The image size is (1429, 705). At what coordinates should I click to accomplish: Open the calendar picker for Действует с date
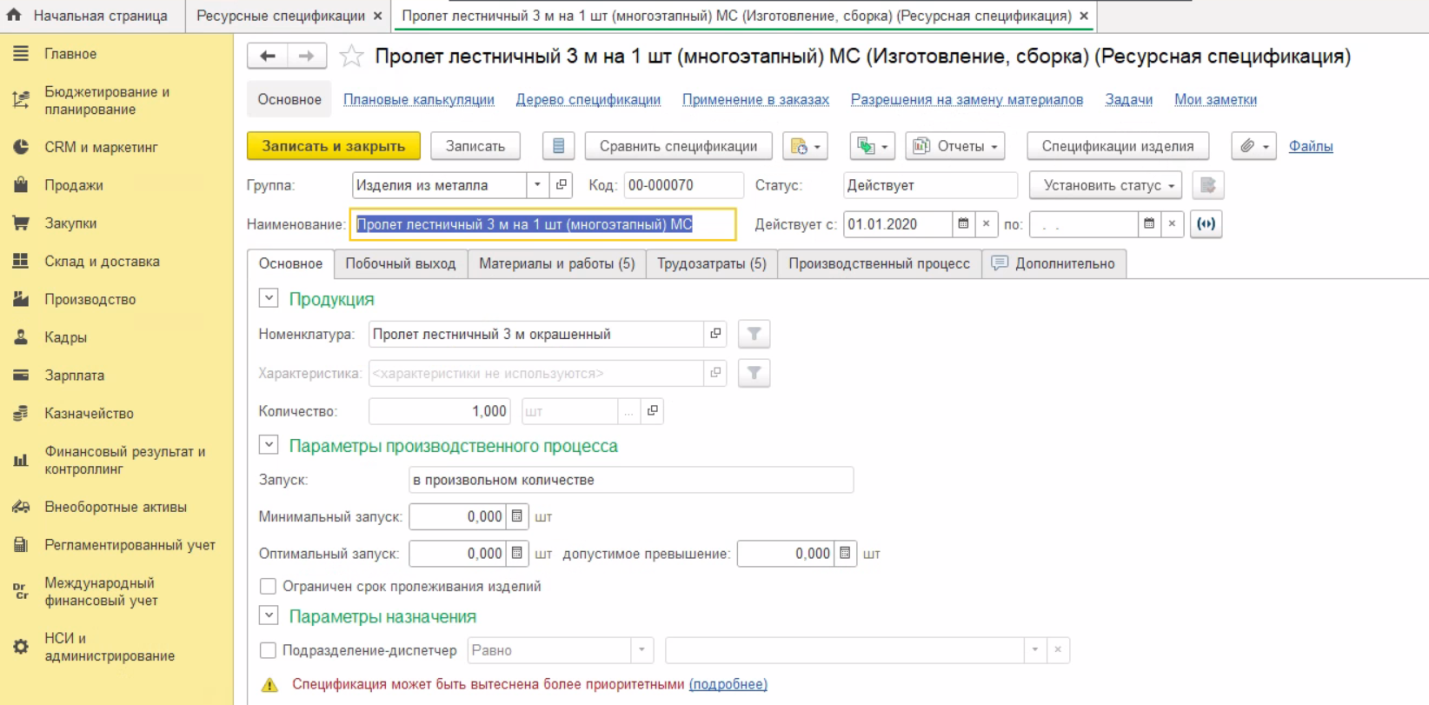click(963, 224)
